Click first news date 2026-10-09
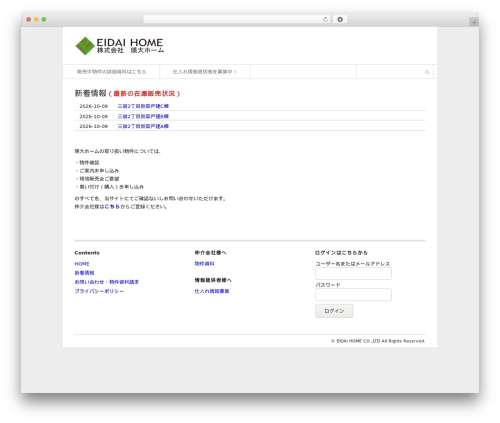 click(x=94, y=106)
